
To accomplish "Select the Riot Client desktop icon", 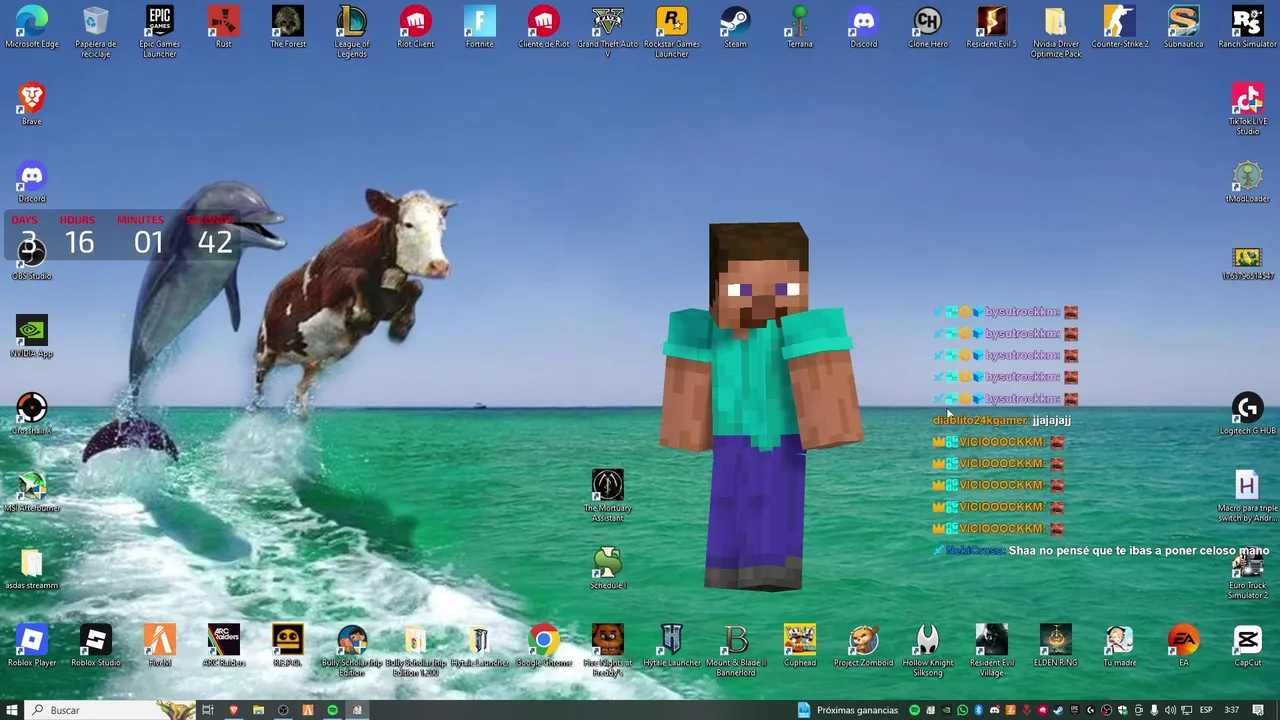I will (x=416, y=28).
